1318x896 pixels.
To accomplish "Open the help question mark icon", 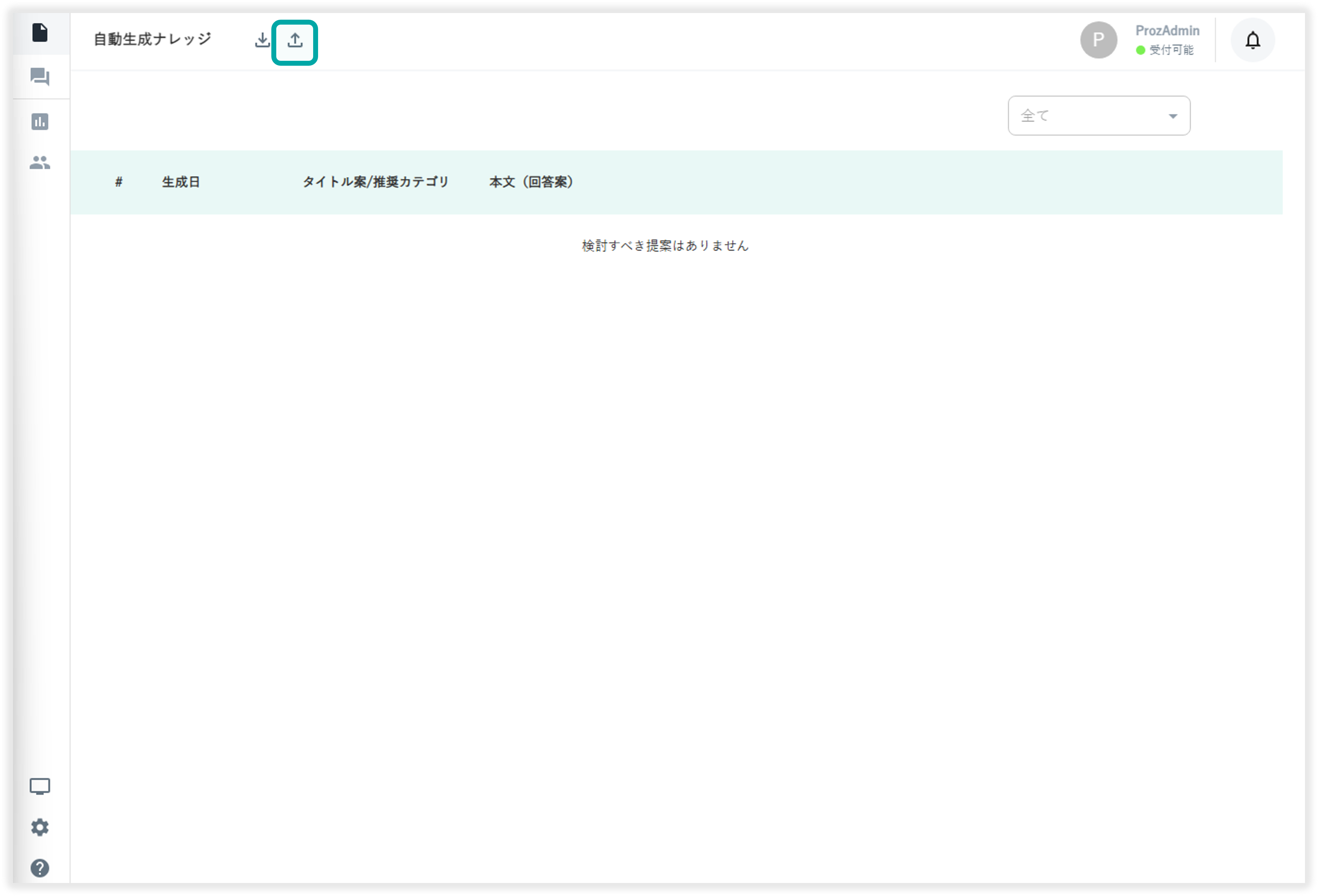I will pyautogui.click(x=40, y=868).
